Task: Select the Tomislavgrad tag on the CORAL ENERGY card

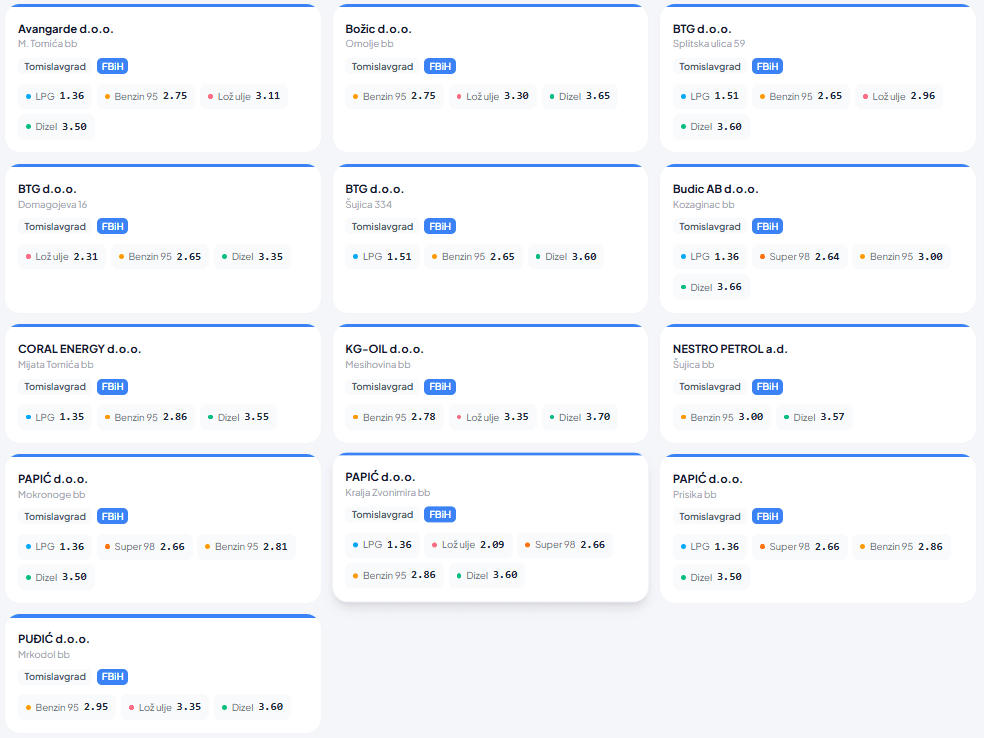Action: pyautogui.click(x=55, y=387)
